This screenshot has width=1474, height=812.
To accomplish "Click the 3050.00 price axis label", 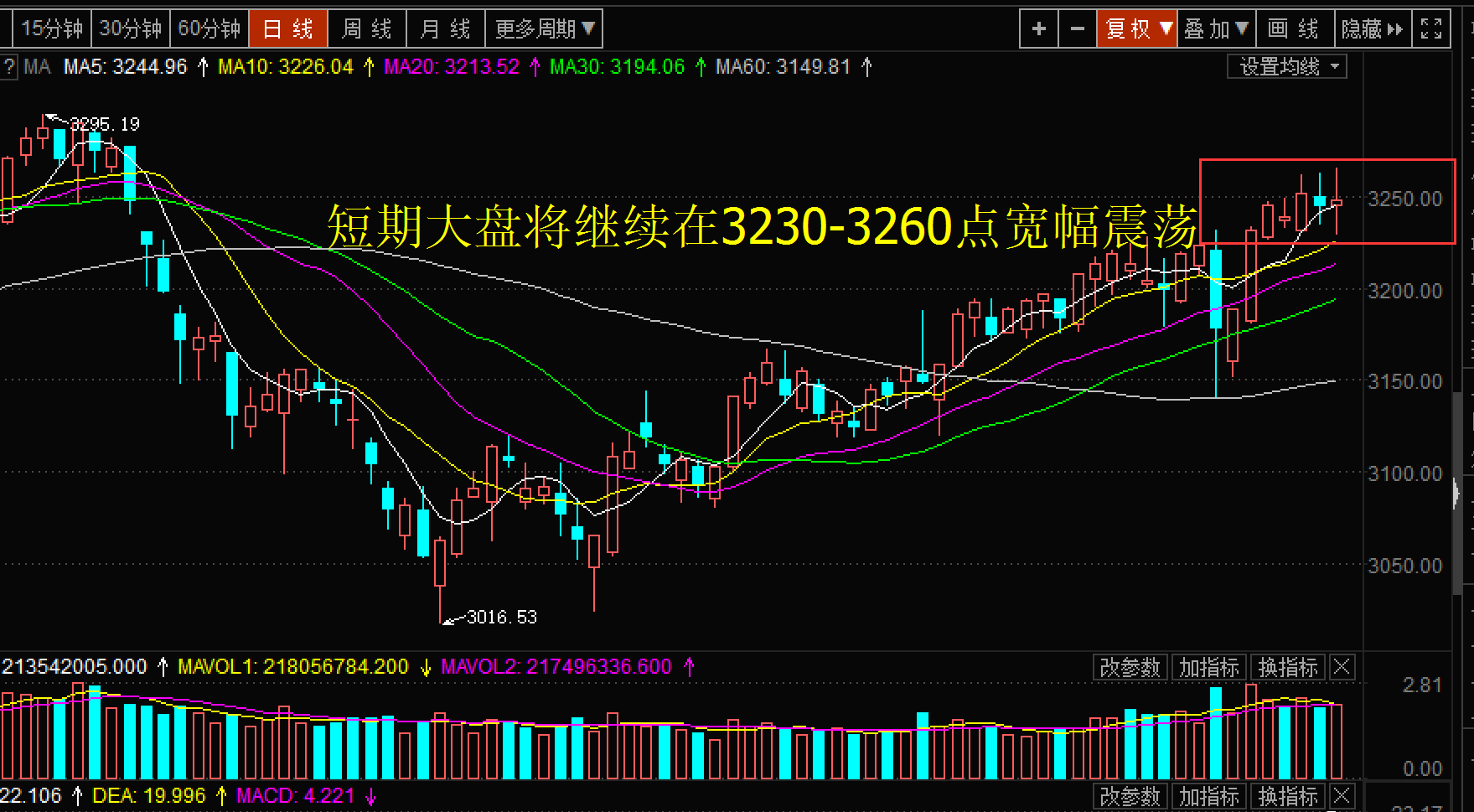I will pos(1405,566).
